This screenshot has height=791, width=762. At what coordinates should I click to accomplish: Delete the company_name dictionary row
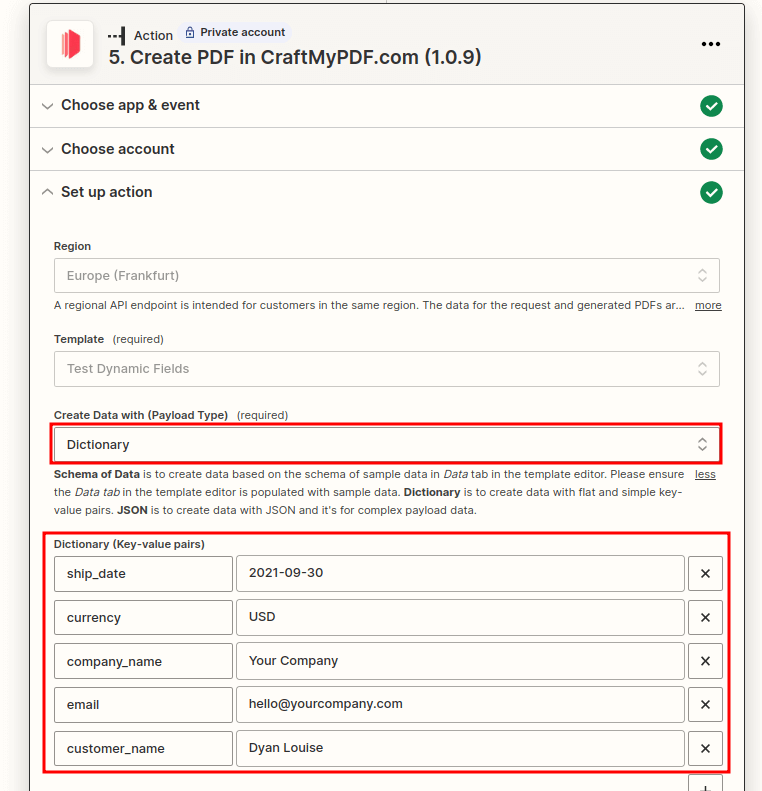tap(705, 661)
